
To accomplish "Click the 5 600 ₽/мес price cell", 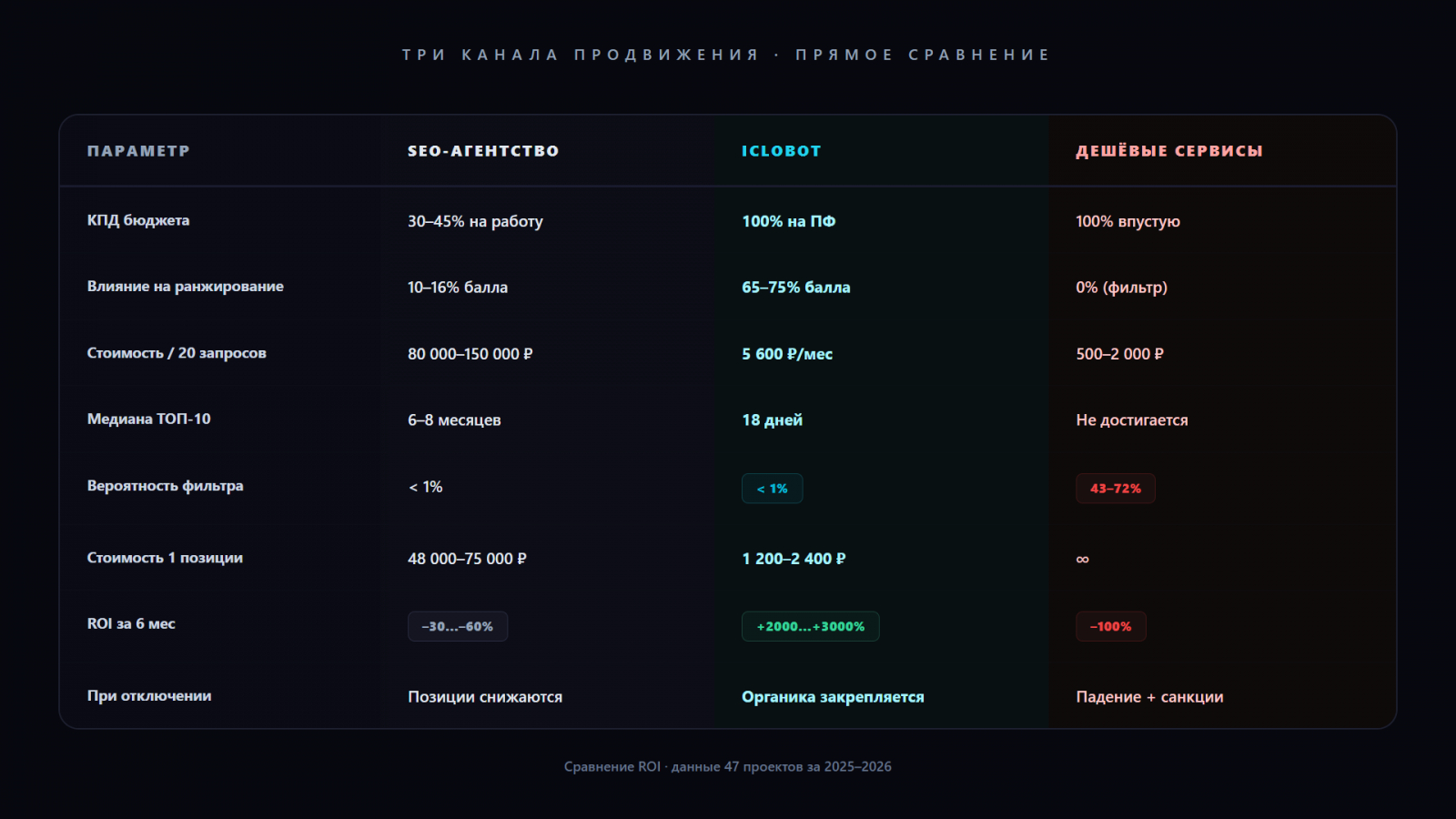I will click(x=786, y=354).
